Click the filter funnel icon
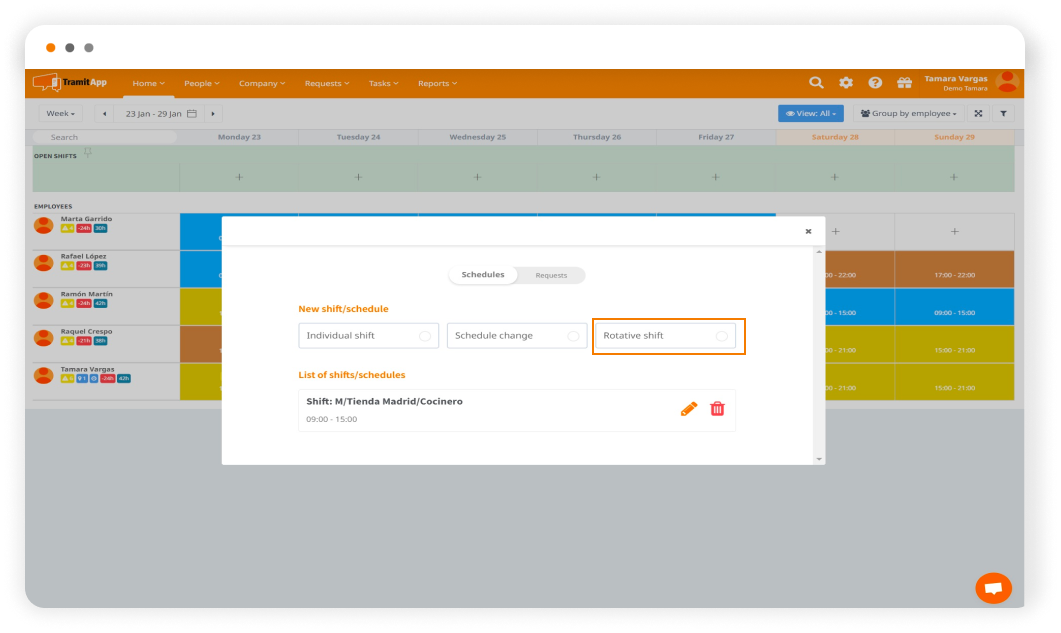This screenshot has height=633, width=1061. click(x=1003, y=114)
